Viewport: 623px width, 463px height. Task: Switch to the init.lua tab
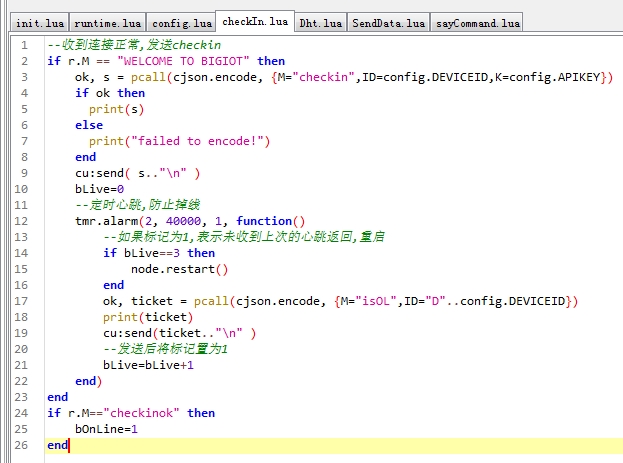40,23
